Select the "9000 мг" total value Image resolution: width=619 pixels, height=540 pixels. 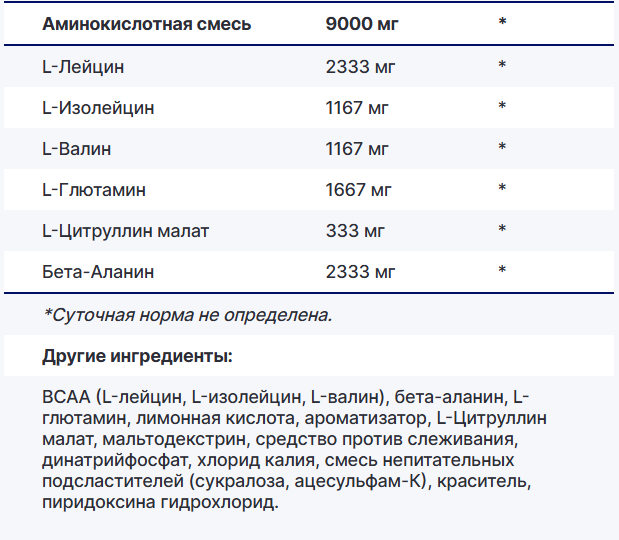[362, 24]
